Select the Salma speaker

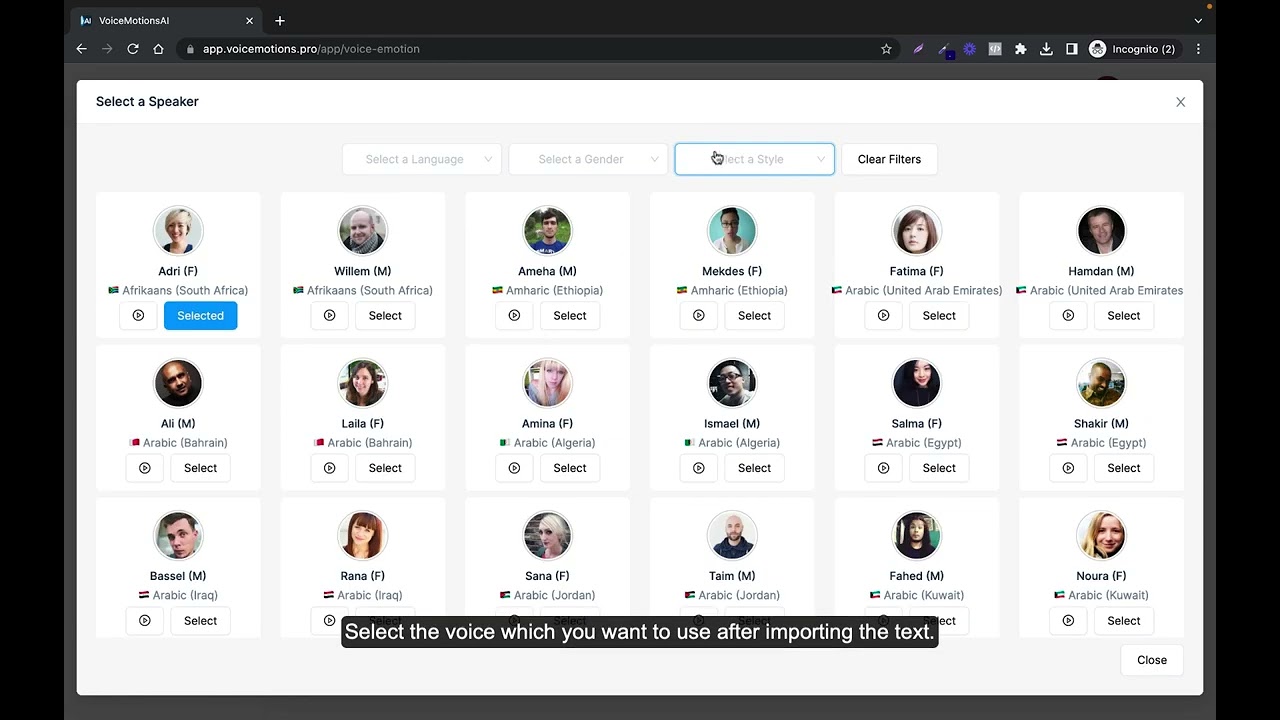939,468
